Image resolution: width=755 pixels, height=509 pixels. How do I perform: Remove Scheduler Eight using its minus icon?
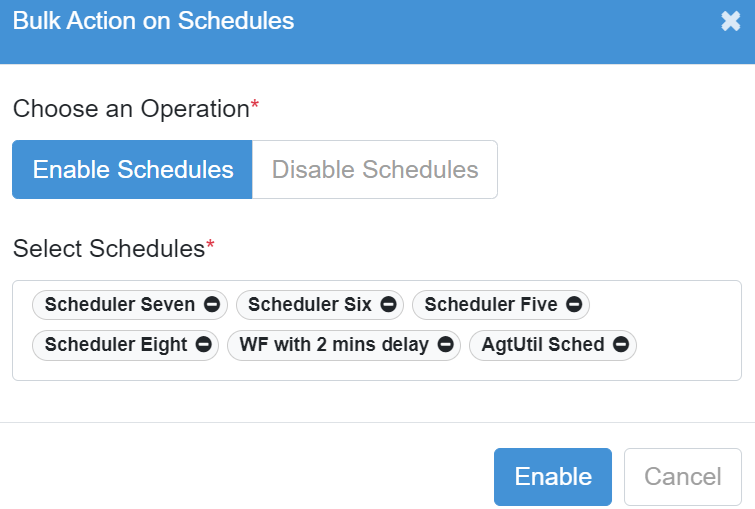click(204, 344)
